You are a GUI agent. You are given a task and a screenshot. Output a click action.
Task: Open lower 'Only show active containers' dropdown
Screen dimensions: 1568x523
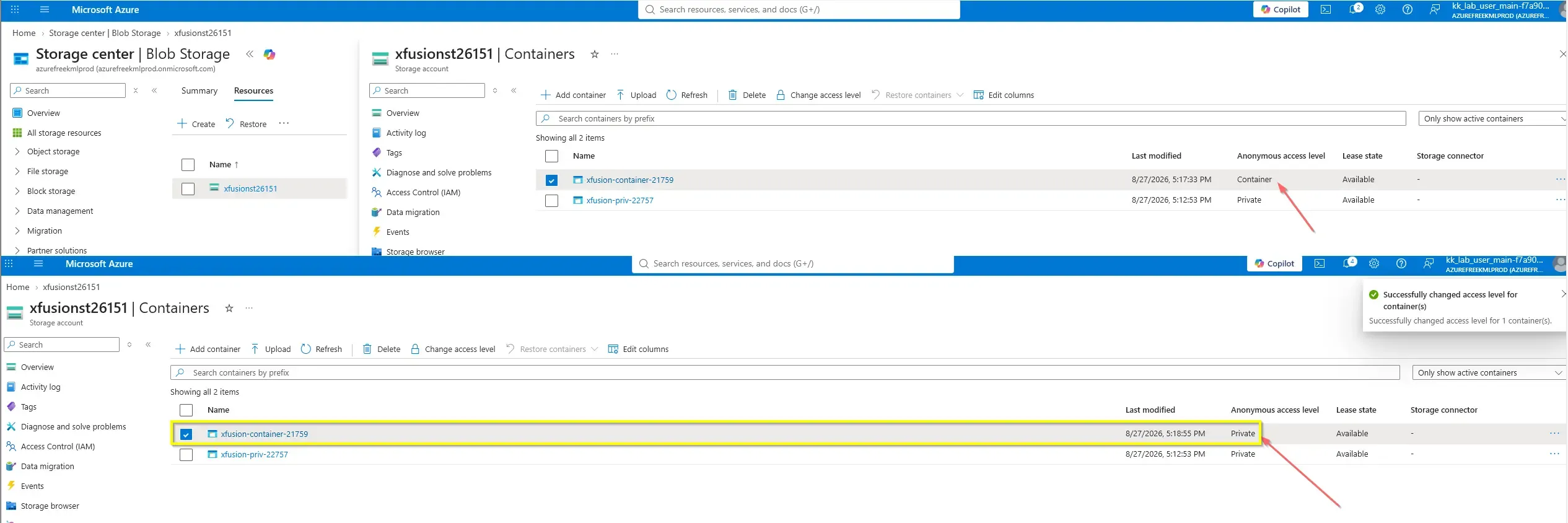point(1489,372)
